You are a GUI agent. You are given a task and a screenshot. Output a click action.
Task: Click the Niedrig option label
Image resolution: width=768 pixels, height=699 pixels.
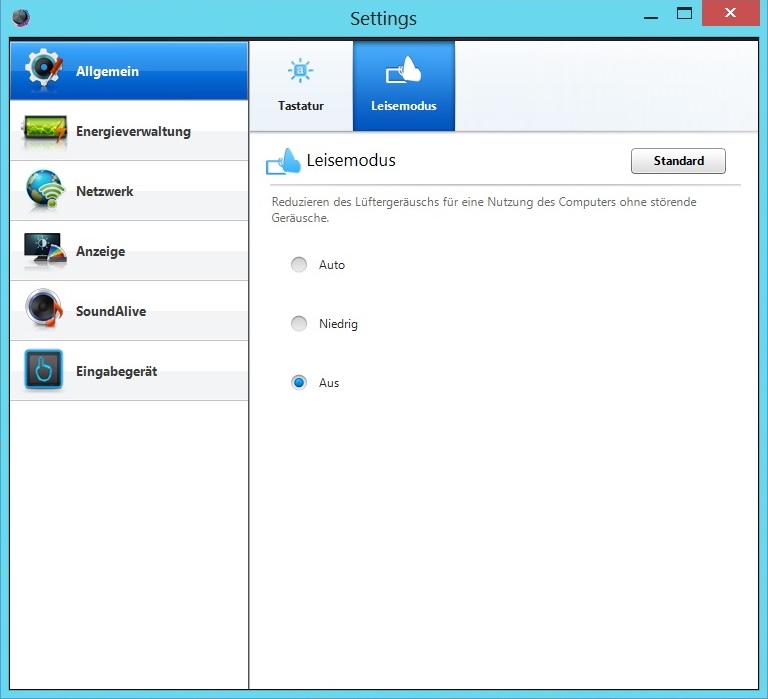tap(338, 324)
